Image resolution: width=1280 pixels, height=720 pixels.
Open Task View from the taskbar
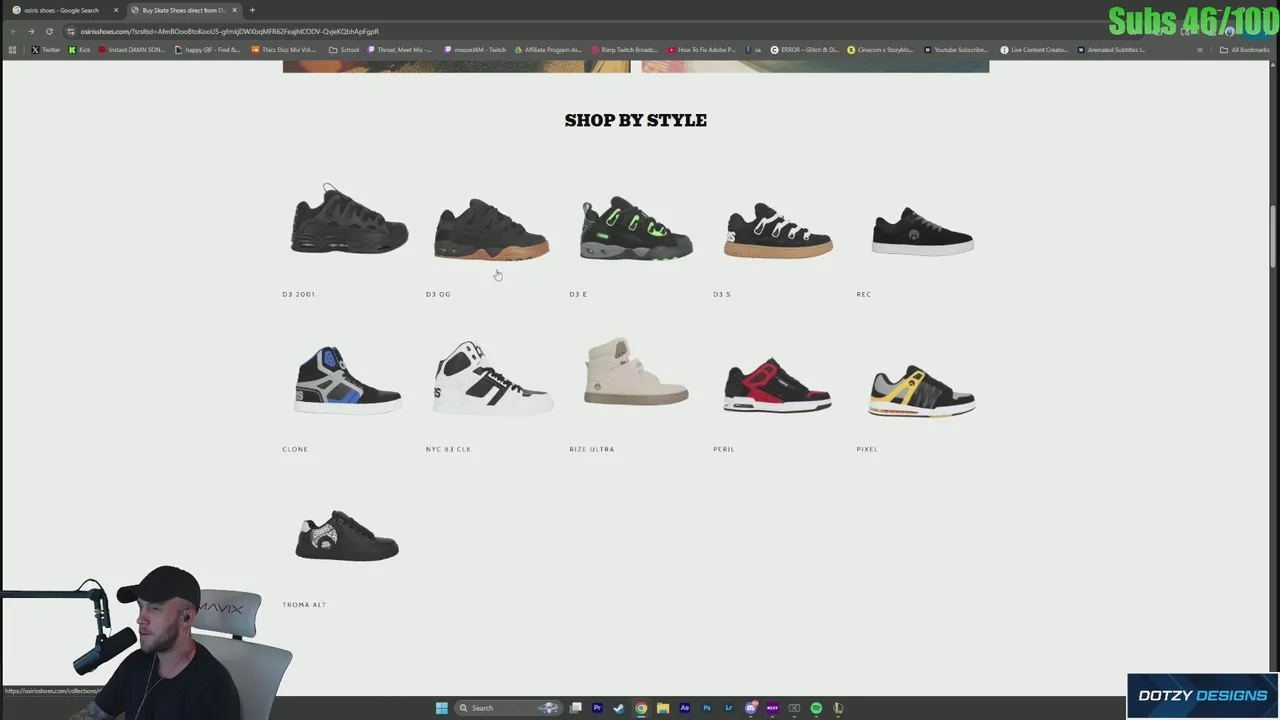tap(576, 708)
